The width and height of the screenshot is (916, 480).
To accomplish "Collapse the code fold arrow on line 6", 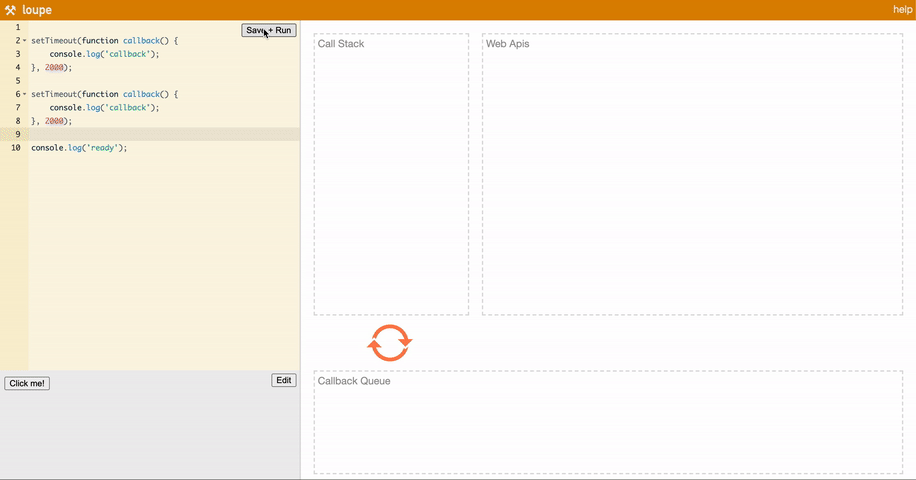I will (25, 95).
